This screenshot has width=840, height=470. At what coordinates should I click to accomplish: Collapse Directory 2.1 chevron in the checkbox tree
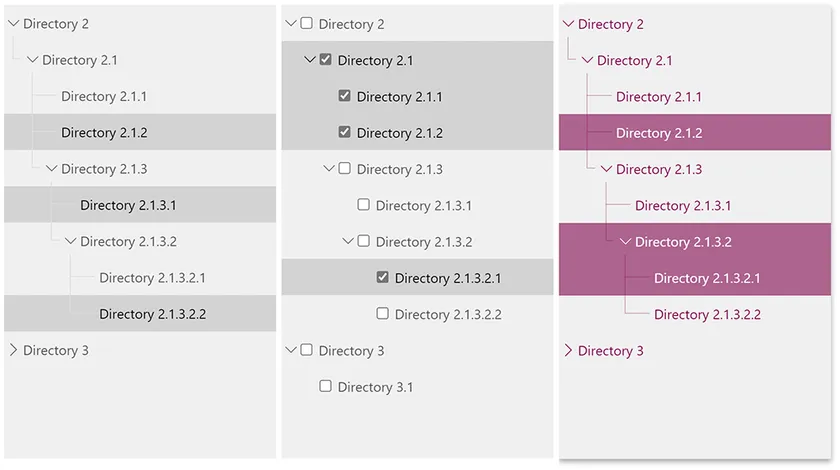[x=310, y=61]
